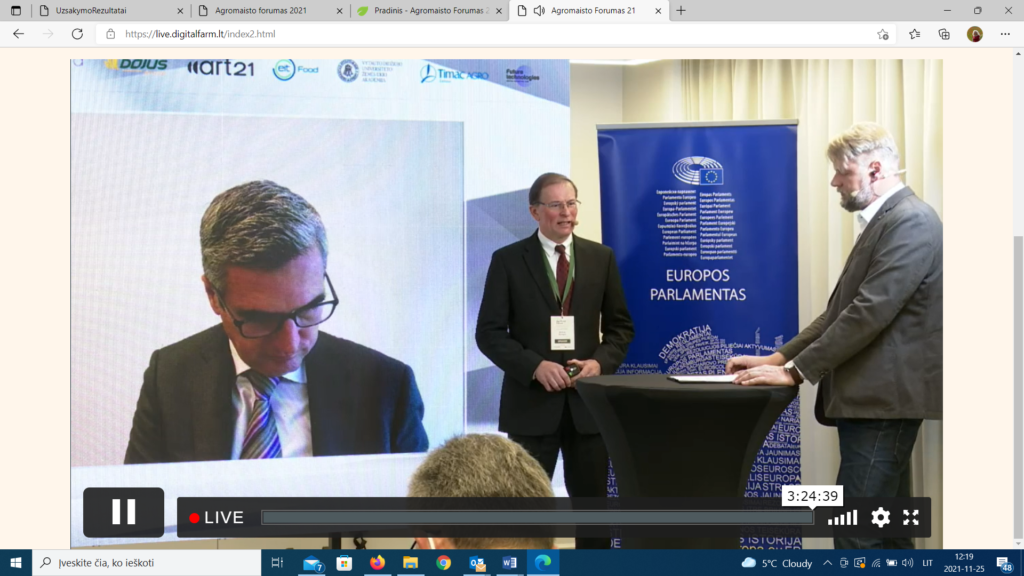This screenshot has height=576, width=1024.
Task: Add this page to favorites
Action: pos(883,34)
